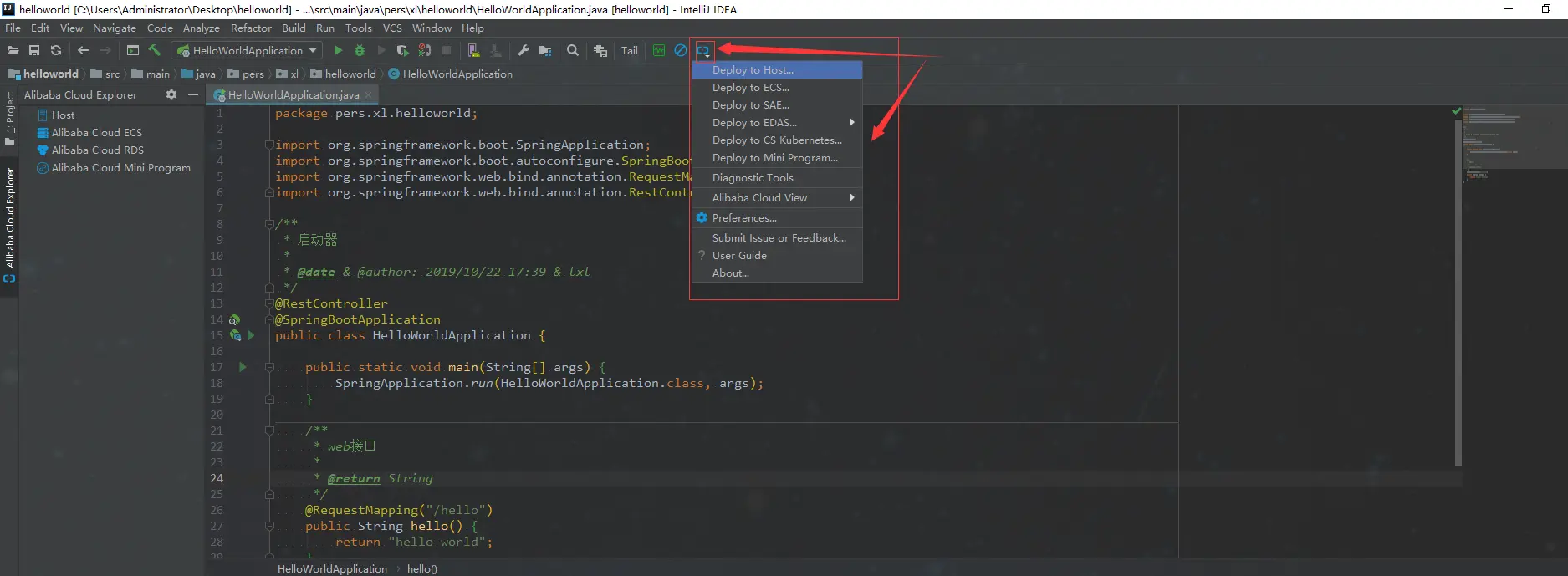This screenshot has width=1568, height=576.
Task: Collapse the hello() method fold marker
Action: (x=269, y=526)
